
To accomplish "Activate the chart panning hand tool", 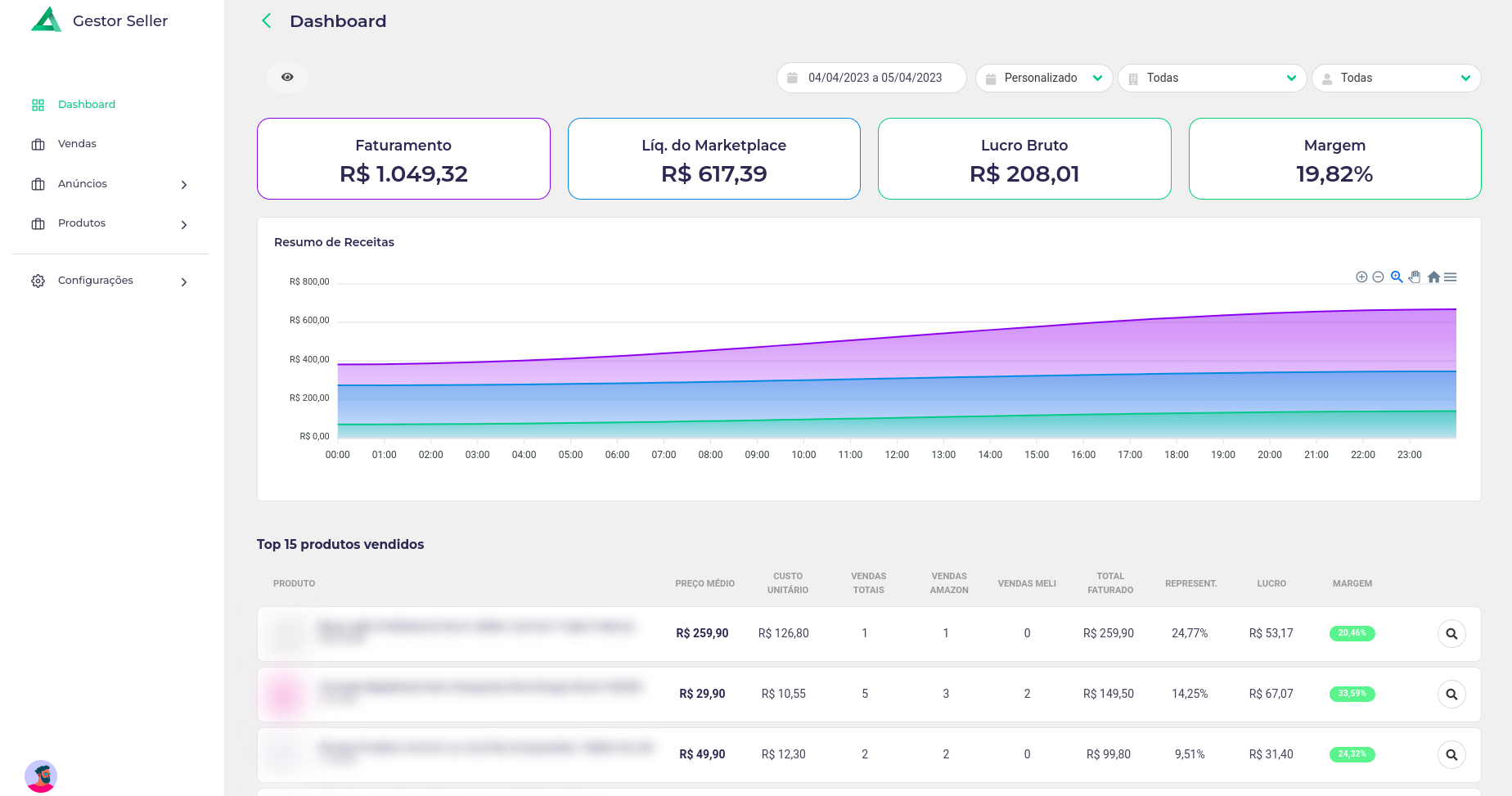I will coord(1415,277).
